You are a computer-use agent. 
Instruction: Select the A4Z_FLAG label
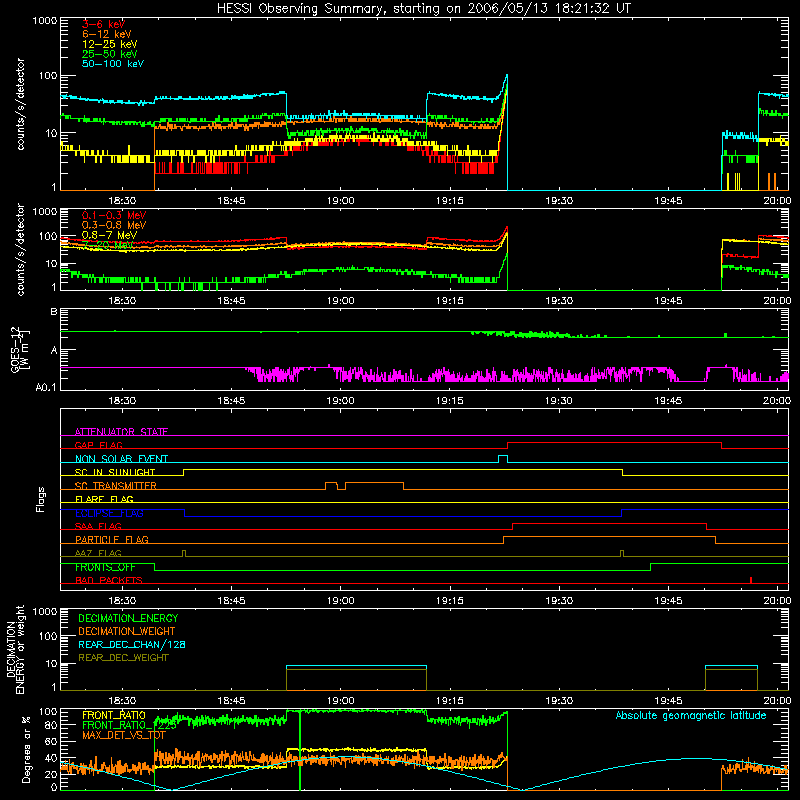point(98,553)
